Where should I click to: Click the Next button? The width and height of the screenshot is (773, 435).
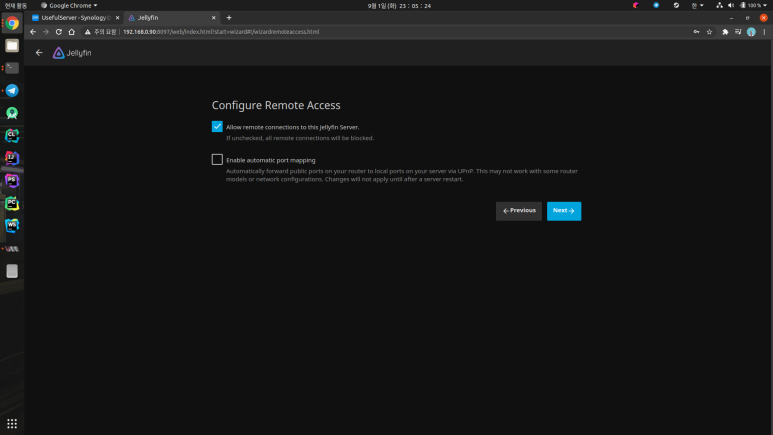[x=563, y=211]
